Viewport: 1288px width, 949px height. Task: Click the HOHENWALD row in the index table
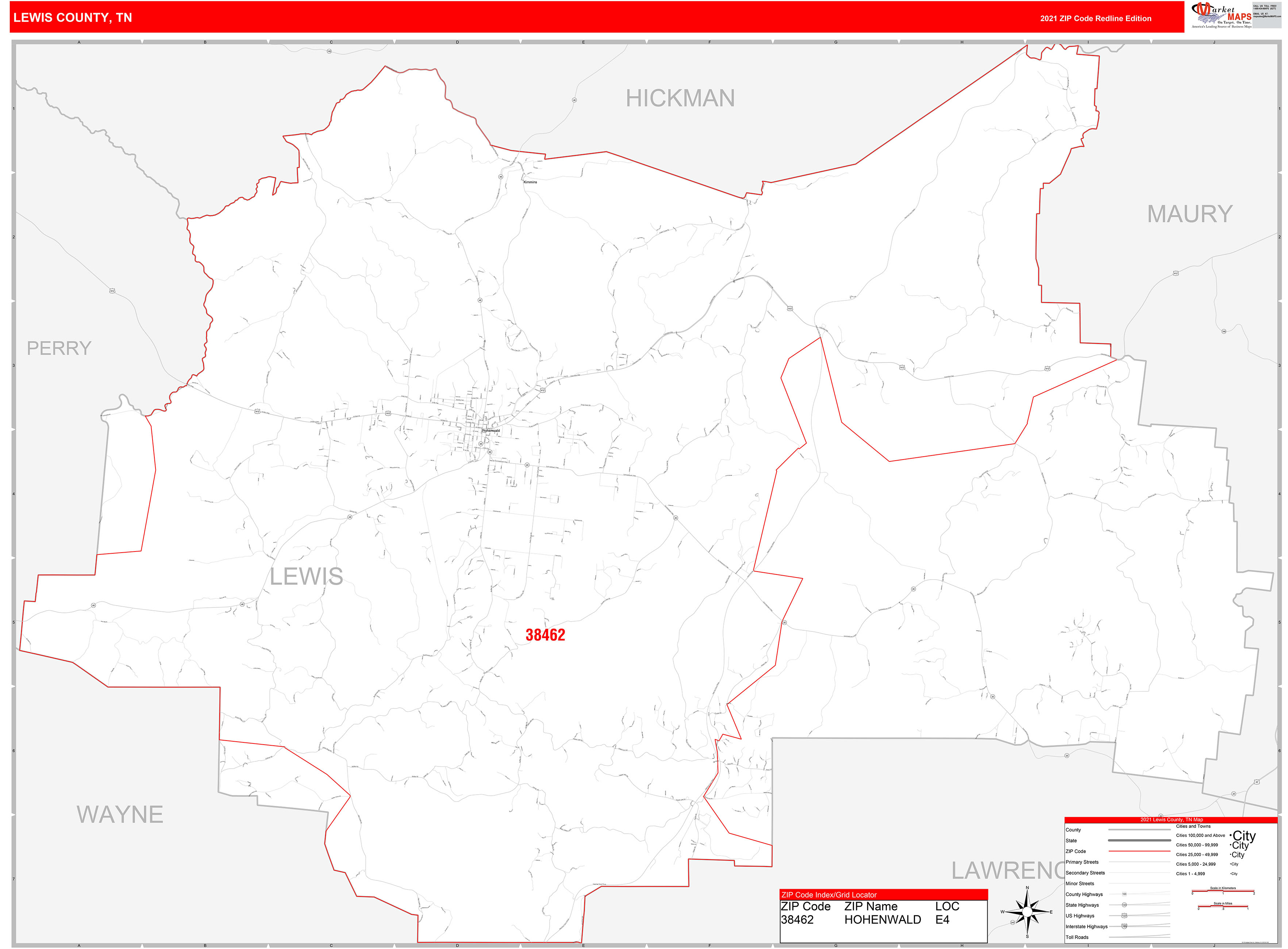(x=883, y=920)
